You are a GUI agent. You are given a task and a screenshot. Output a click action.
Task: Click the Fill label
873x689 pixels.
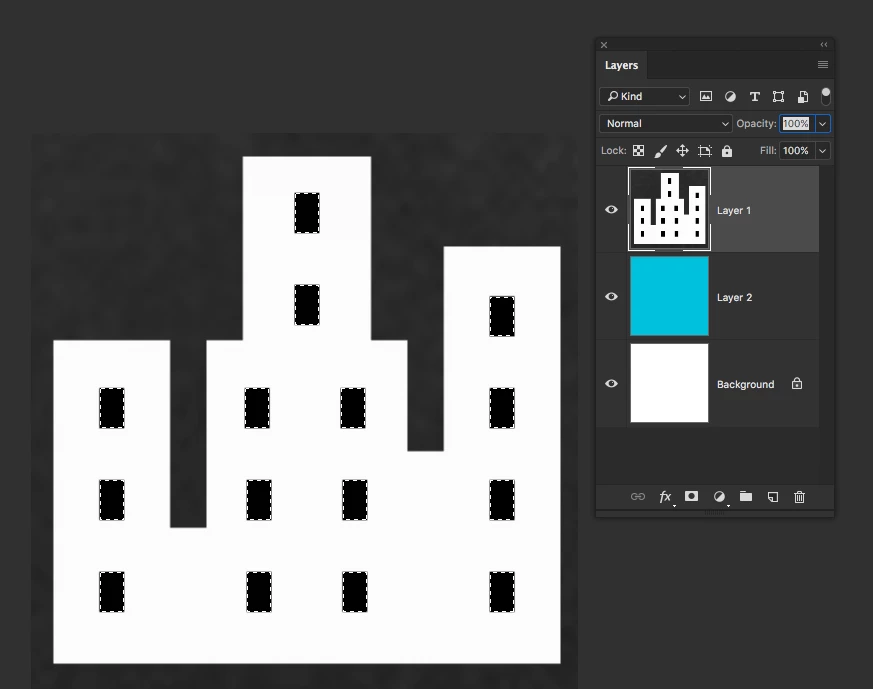pyautogui.click(x=768, y=151)
